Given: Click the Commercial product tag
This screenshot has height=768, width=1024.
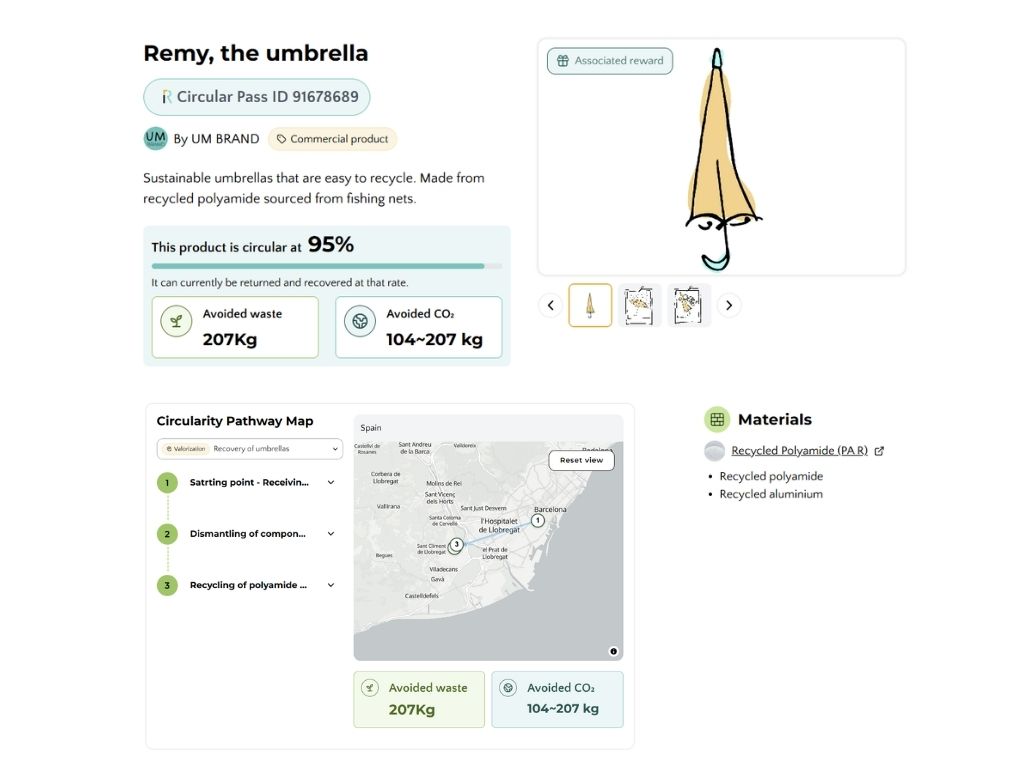Looking at the screenshot, I should (x=332, y=139).
